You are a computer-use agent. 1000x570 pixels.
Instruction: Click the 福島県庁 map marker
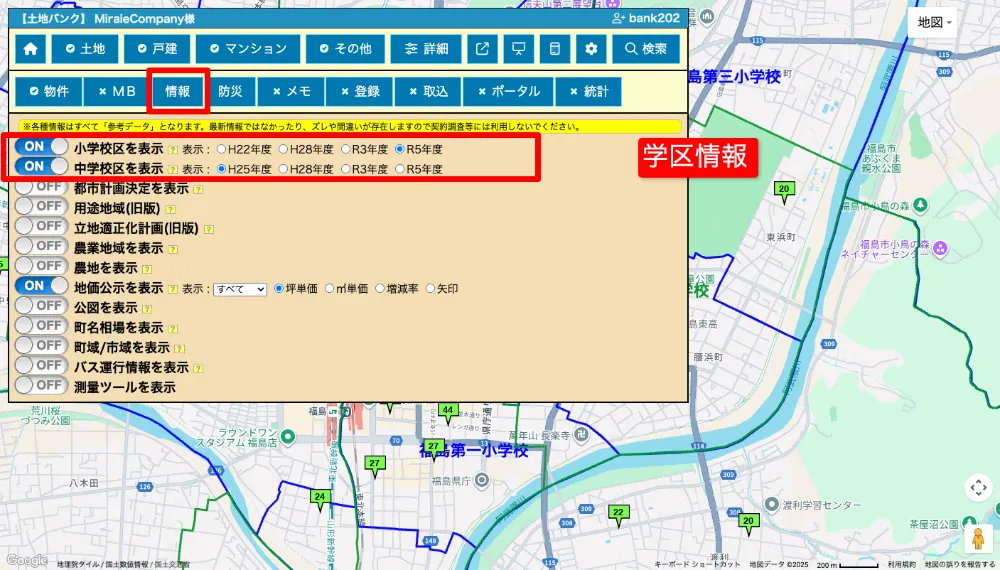[483, 480]
